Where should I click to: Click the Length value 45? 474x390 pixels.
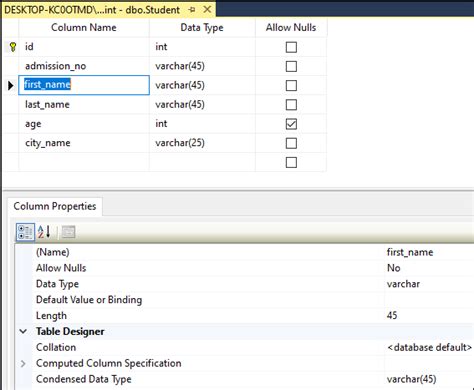392,316
